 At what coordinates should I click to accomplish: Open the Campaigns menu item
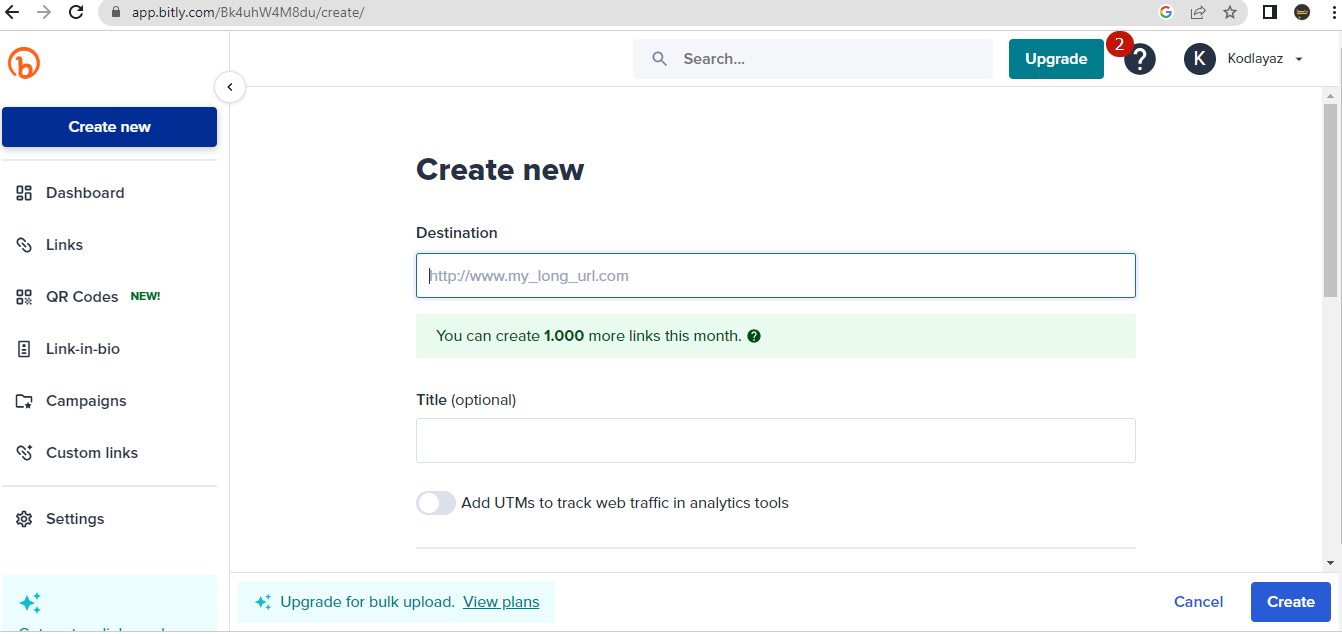click(86, 401)
